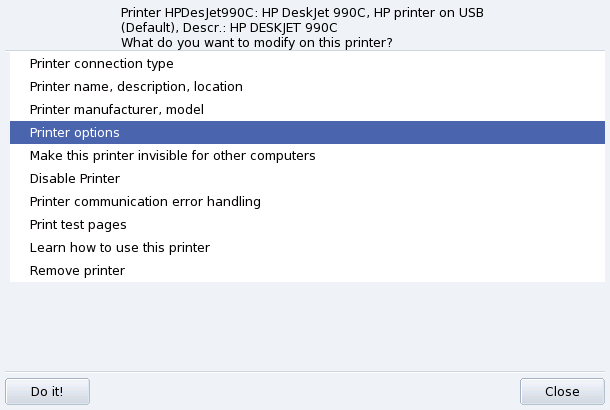Image resolution: width=610 pixels, height=410 pixels.
Task: Make this printer invisible for other computers
Action: click(x=173, y=156)
